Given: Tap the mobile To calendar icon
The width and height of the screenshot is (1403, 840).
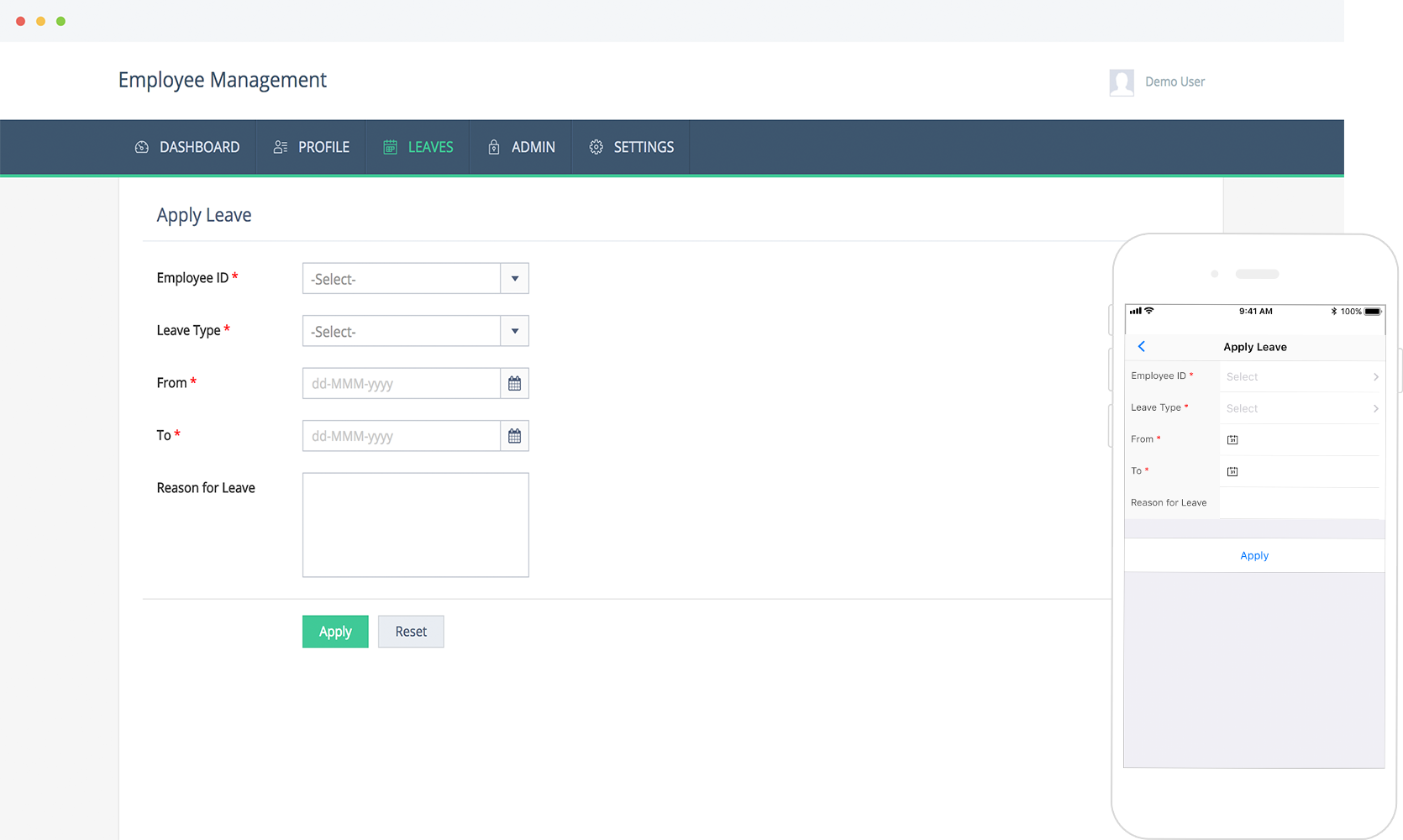Looking at the screenshot, I should click(x=1232, y=471).
